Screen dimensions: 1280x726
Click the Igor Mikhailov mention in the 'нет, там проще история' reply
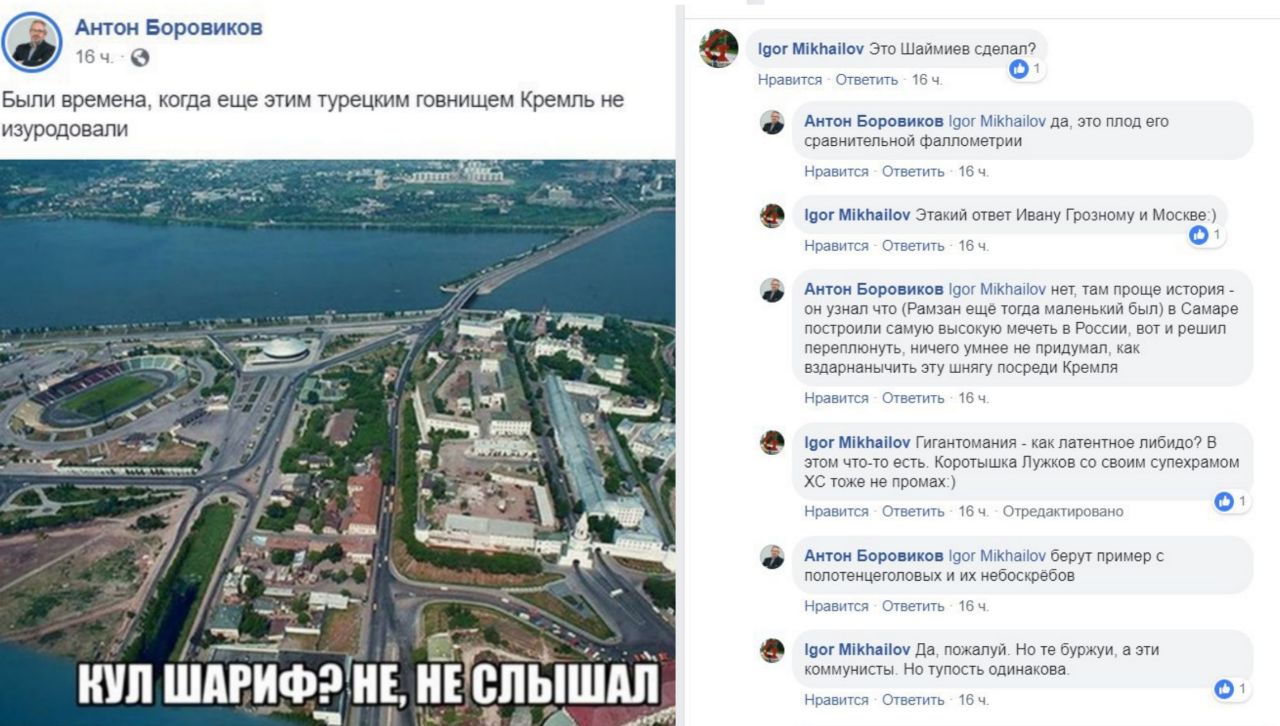pos(997,290)
